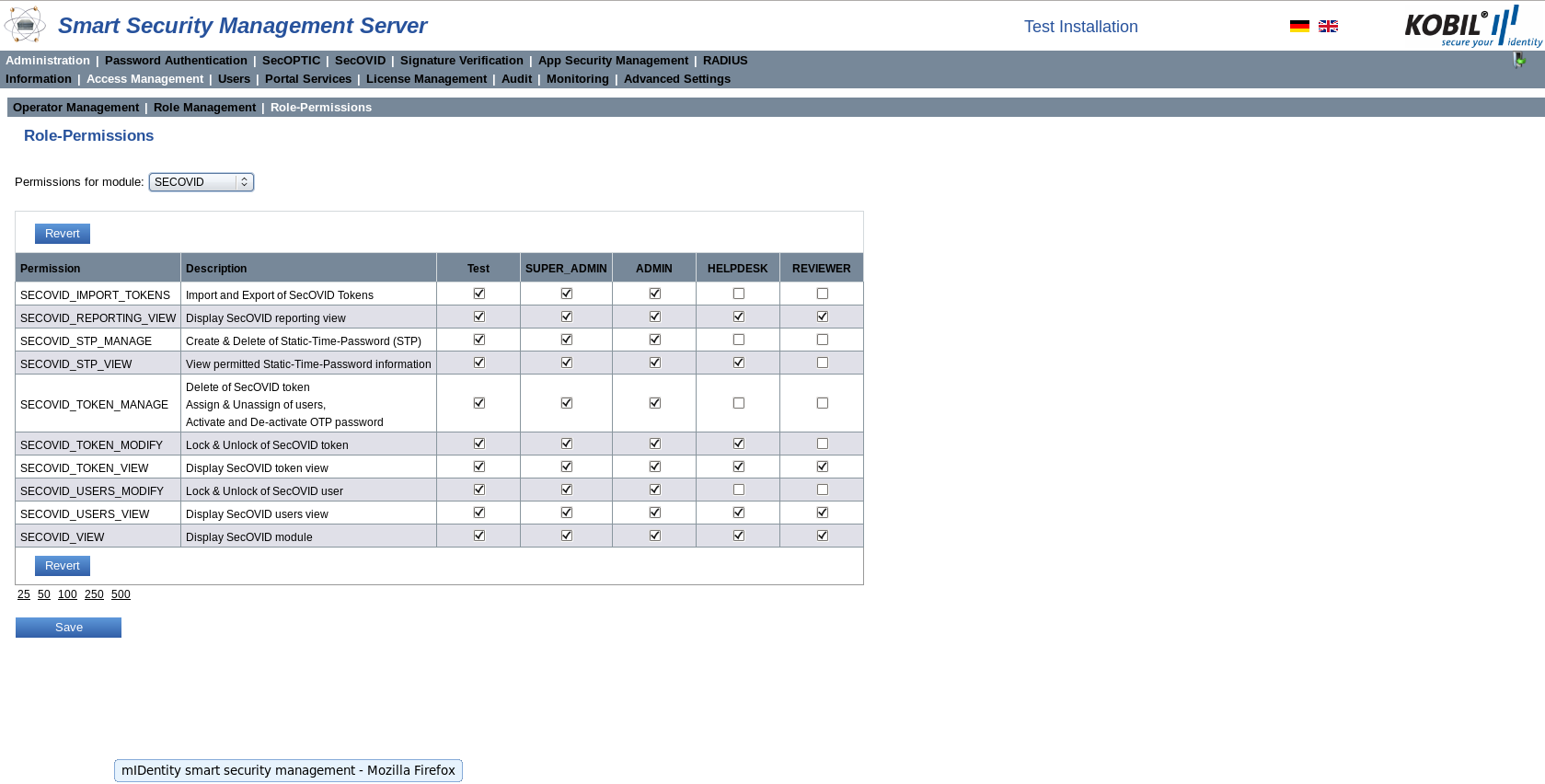Enable SECOVID_IMPORT_TOKENS for HELPDESK
Image resolution: width=1545 pixels, height=784 pixels.
[739, 294]
